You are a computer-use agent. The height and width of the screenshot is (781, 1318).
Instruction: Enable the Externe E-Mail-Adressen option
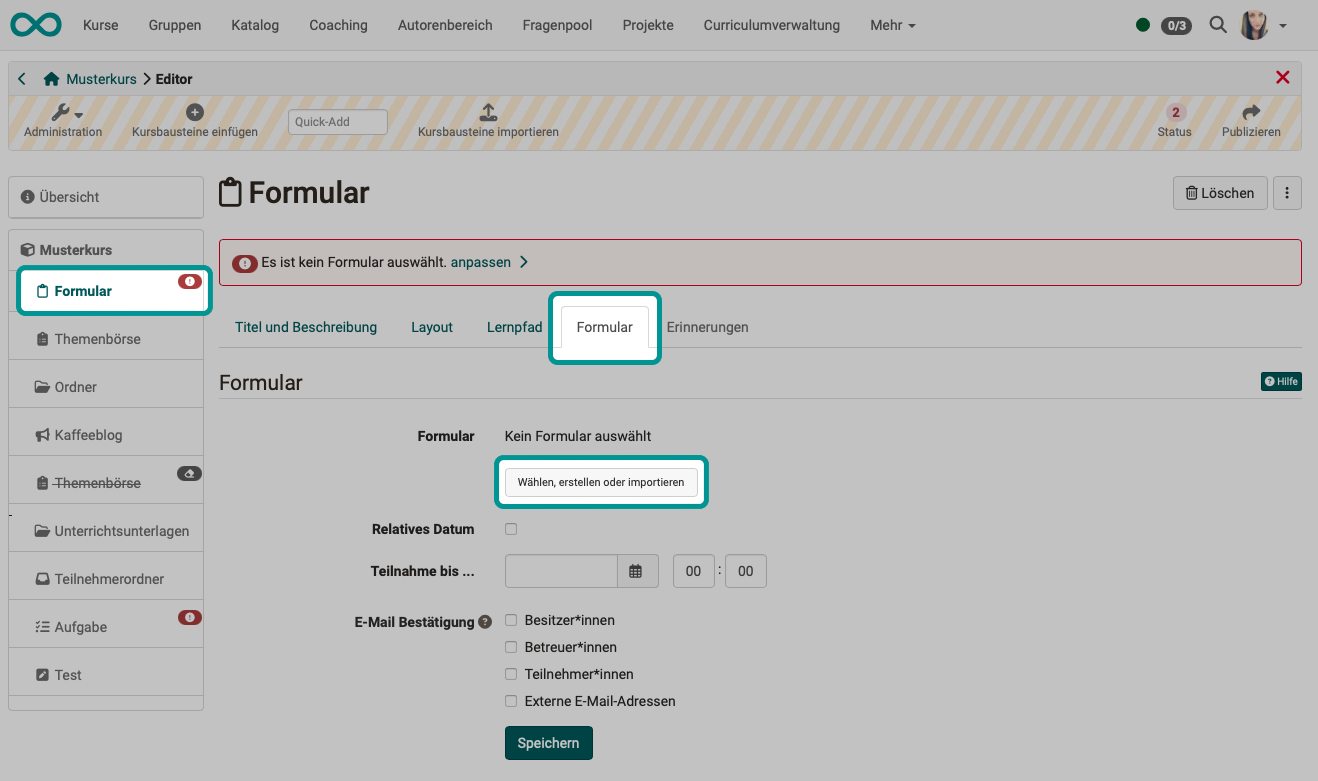[x=511, y=701]
